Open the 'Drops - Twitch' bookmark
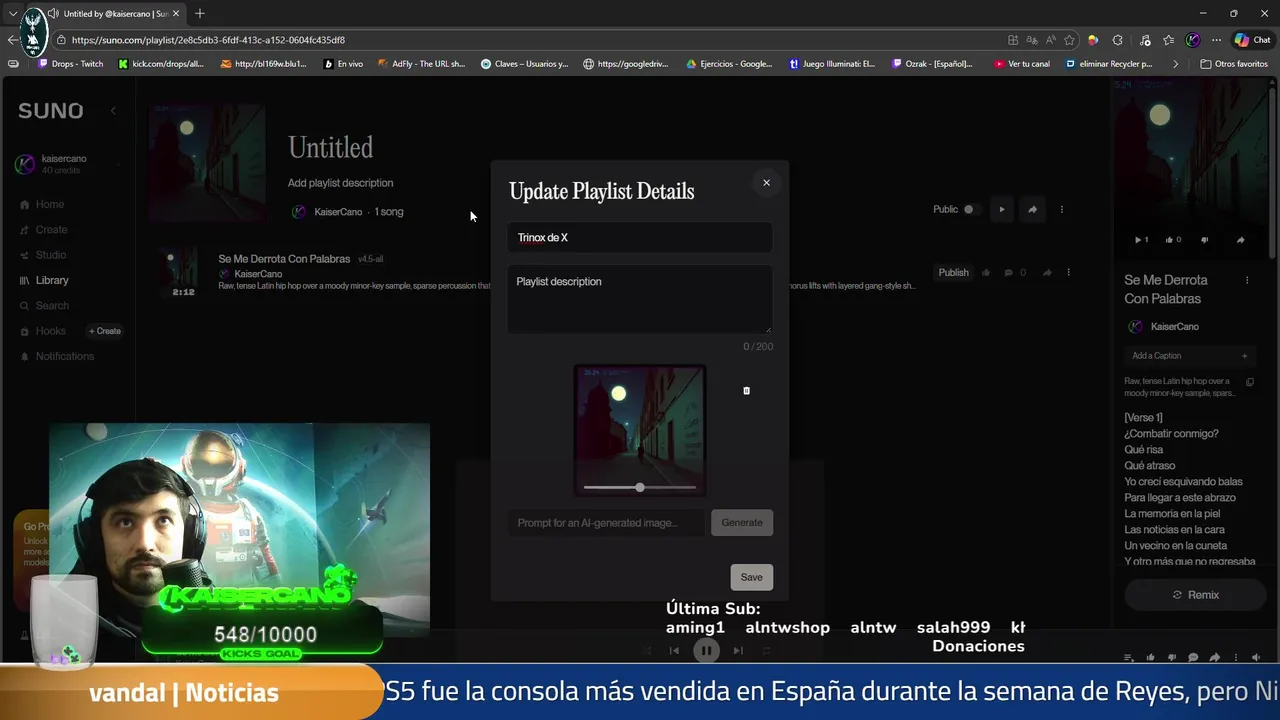 (x=70, y=64)
